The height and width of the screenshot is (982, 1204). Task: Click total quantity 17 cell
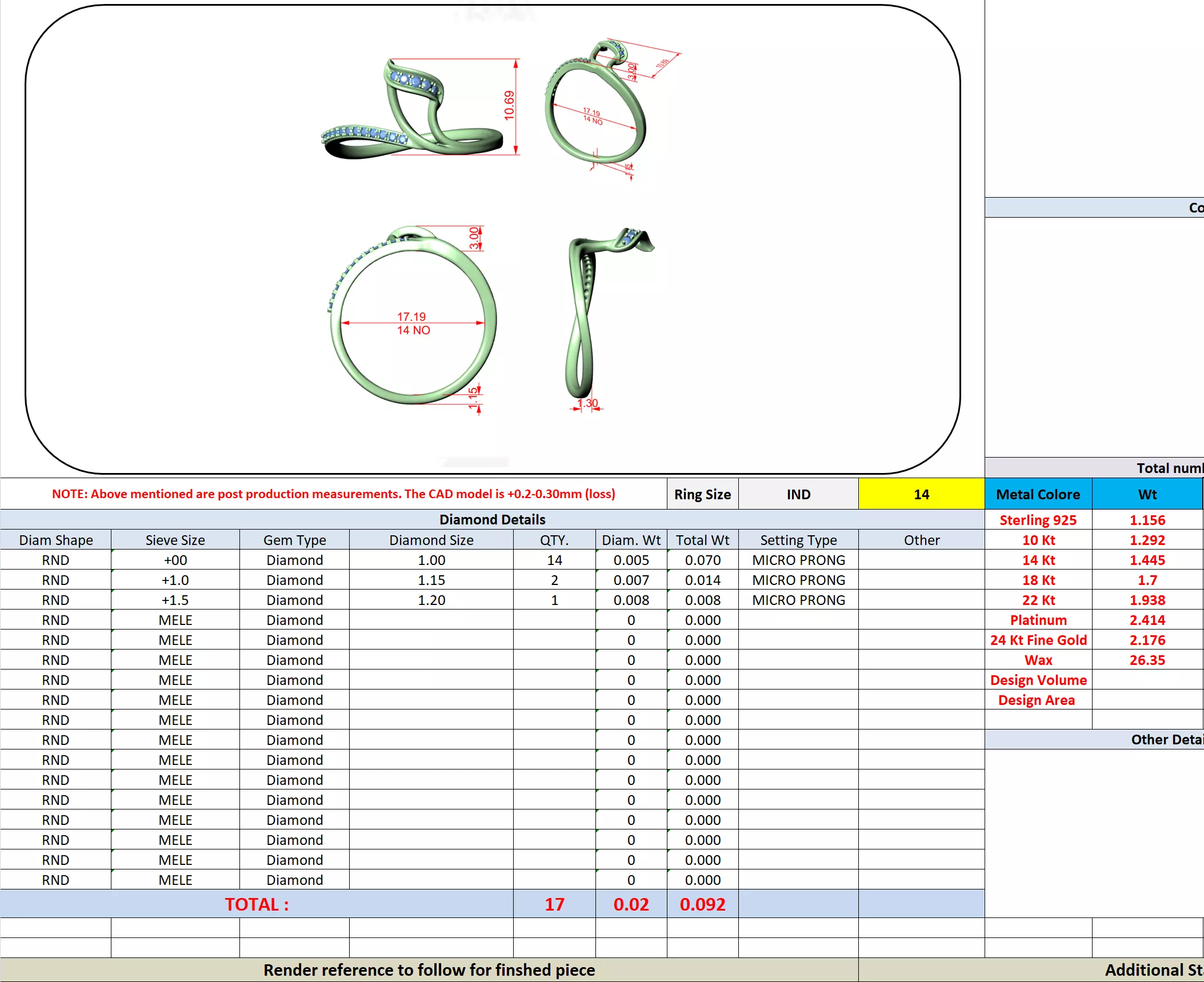pos(554,904)
